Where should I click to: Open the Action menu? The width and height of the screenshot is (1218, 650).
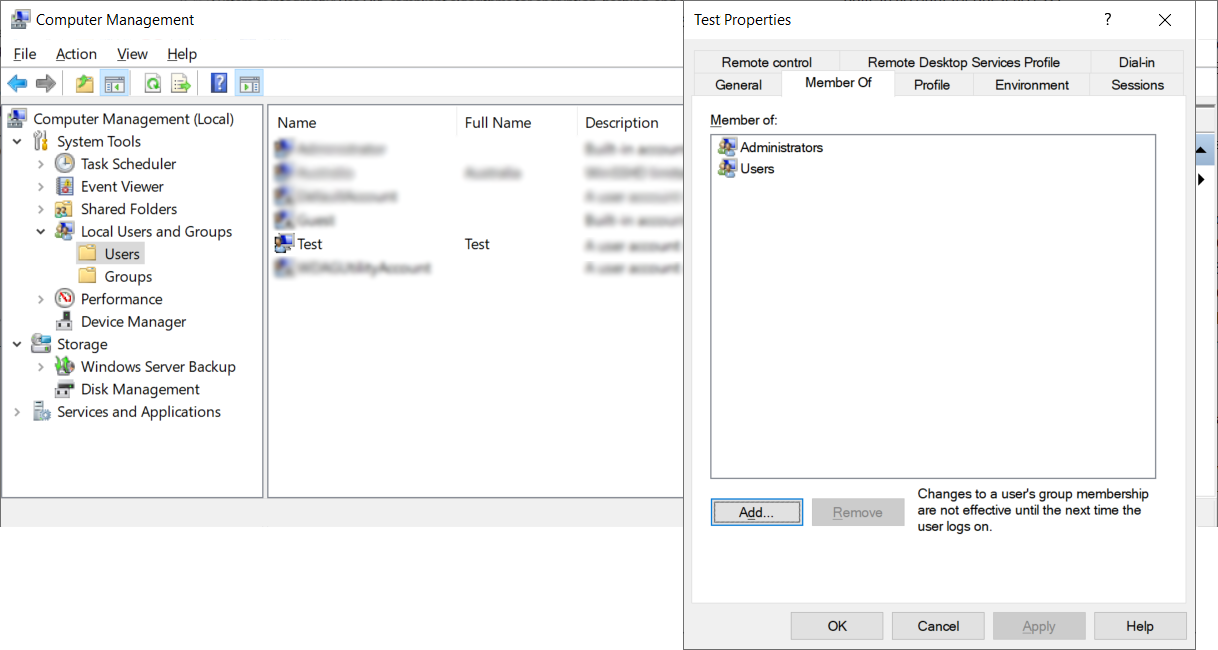[76, 54]
